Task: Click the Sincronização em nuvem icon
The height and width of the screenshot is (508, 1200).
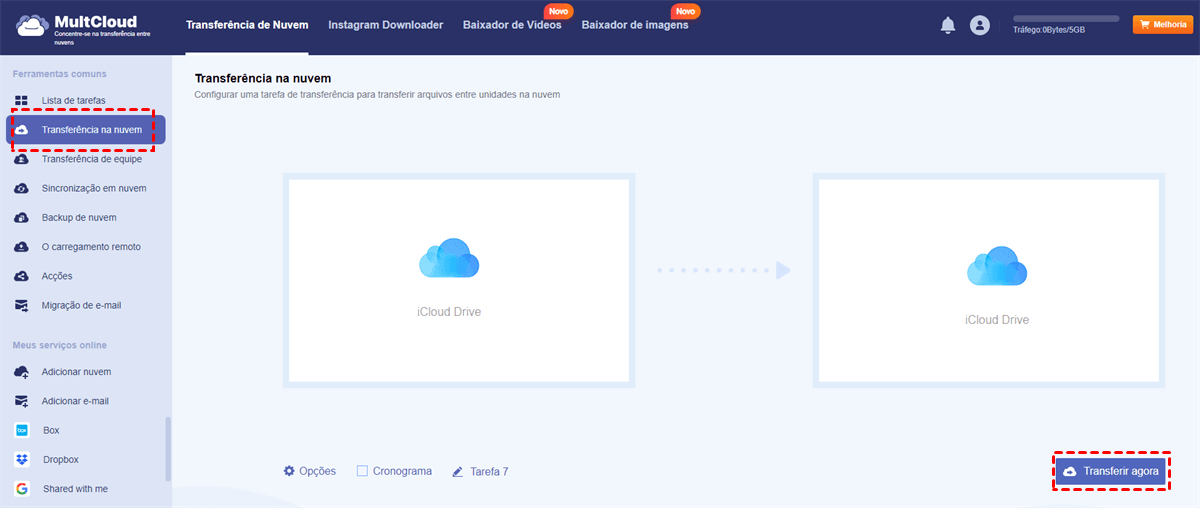Action: pyautogui.click(x=21, y=188)
